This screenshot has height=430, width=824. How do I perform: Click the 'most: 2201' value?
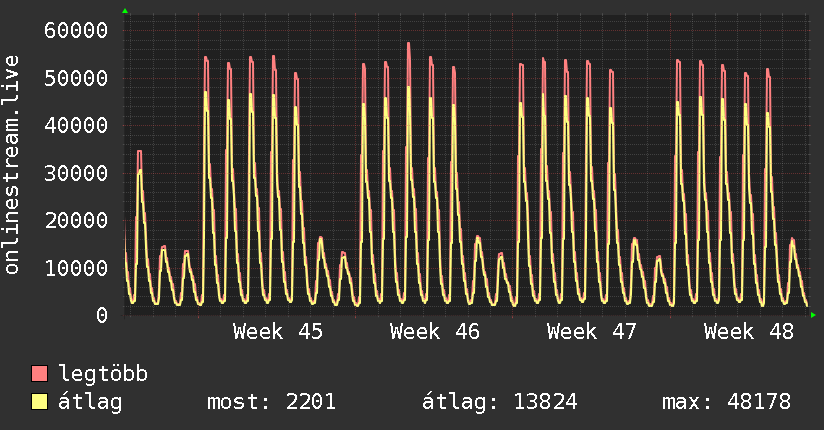(x=271, y=402)
